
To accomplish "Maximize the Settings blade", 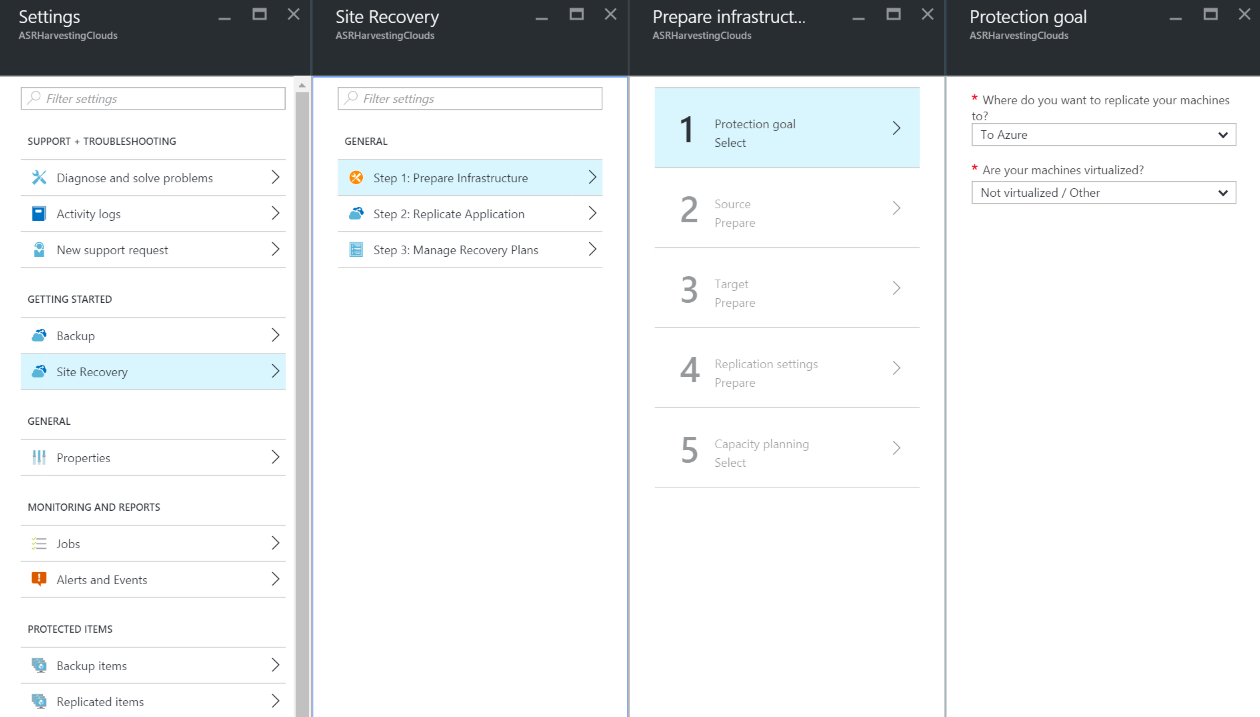I will click(259, 14).
